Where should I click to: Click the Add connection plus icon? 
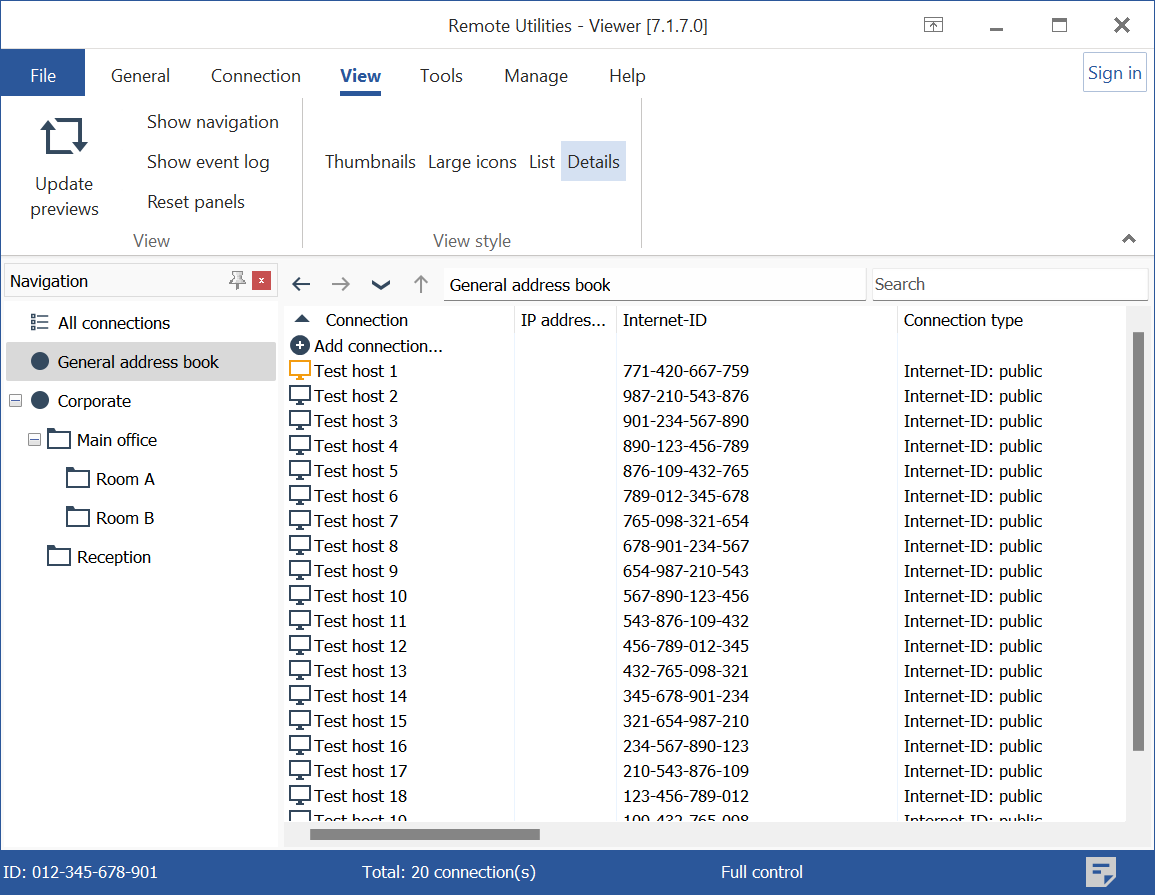pos(299,346)
